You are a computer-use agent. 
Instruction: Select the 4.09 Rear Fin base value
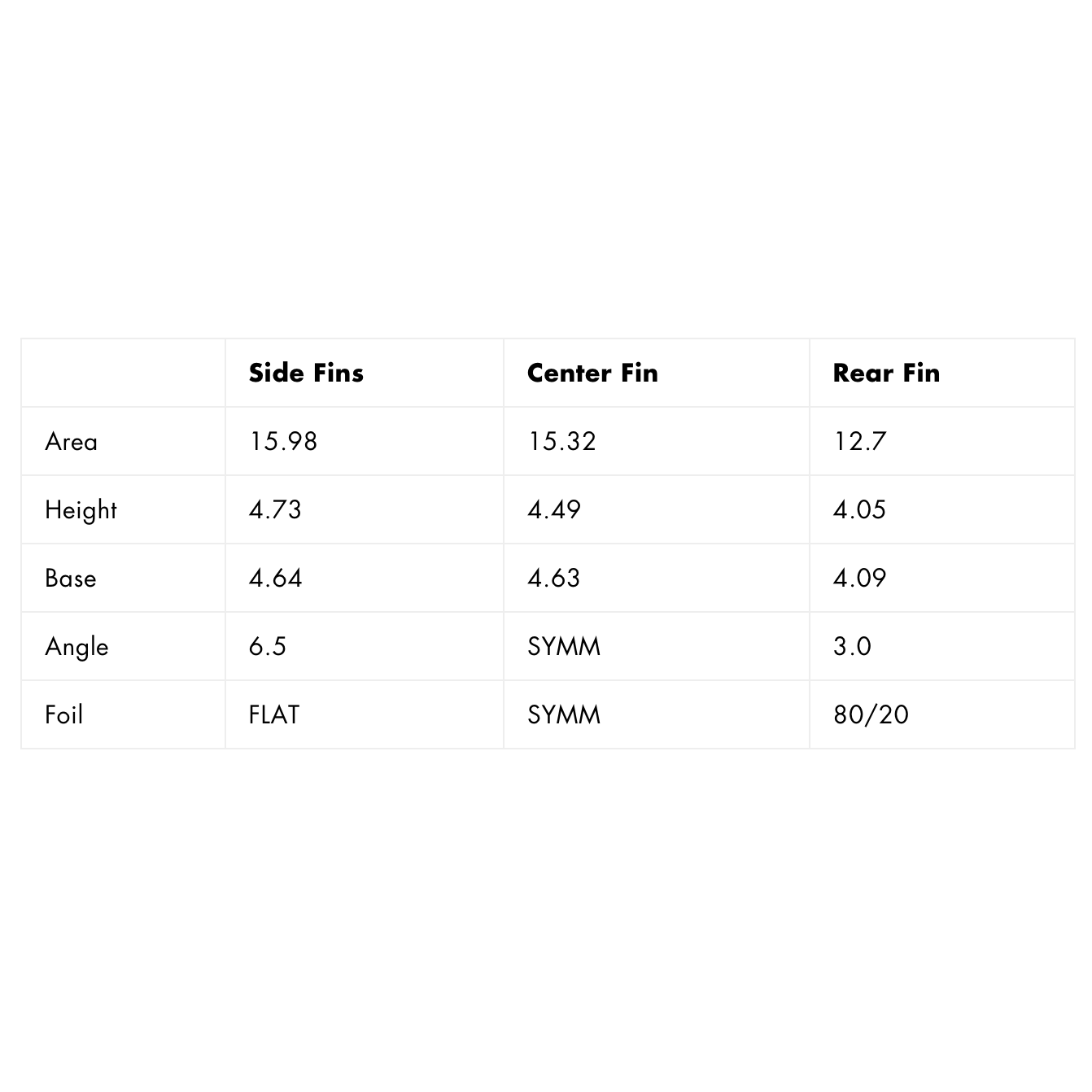(x=859, y=579)
